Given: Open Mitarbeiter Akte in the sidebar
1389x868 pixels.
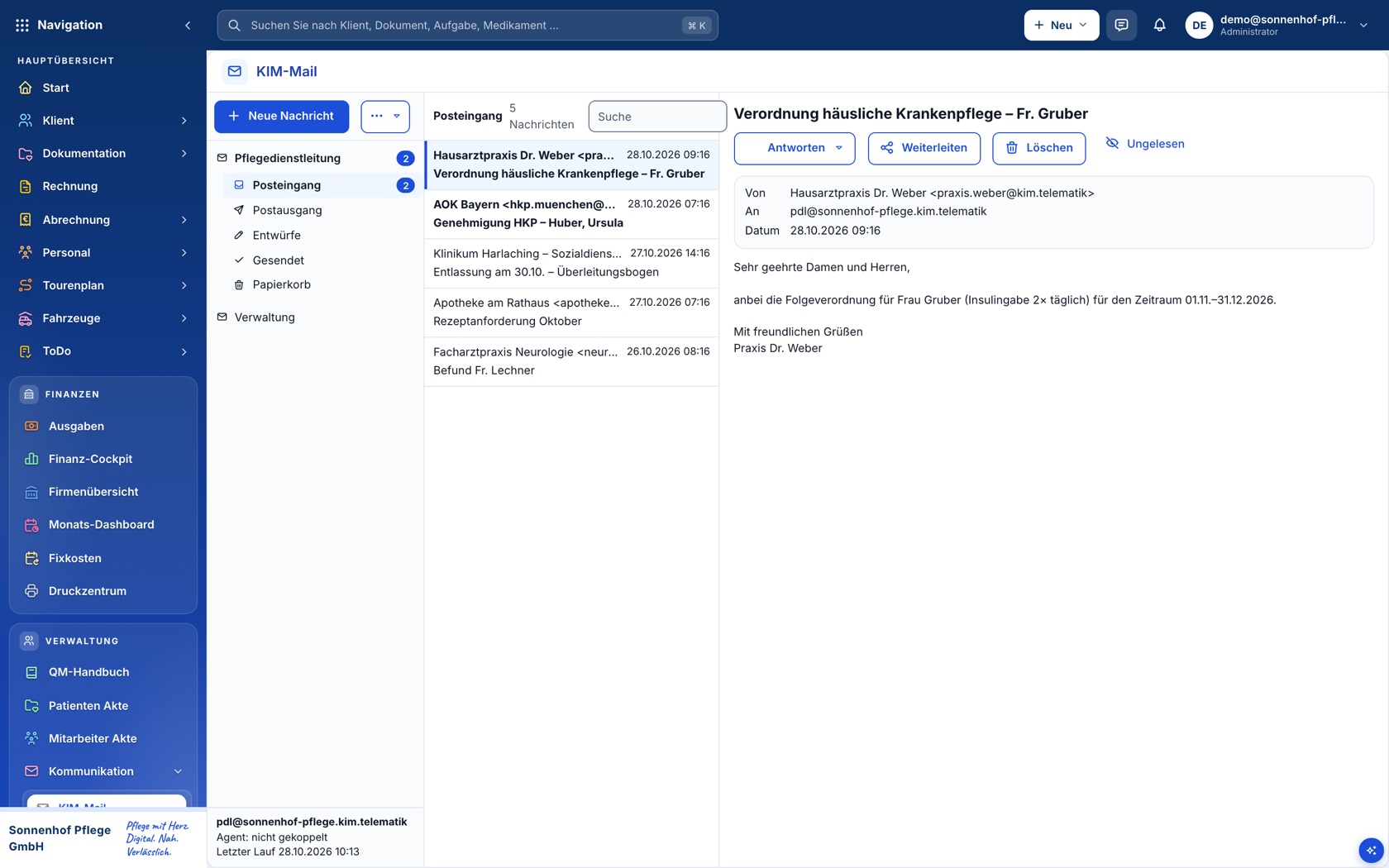Looking at the screenshot, I should click(x=103, y=739).
